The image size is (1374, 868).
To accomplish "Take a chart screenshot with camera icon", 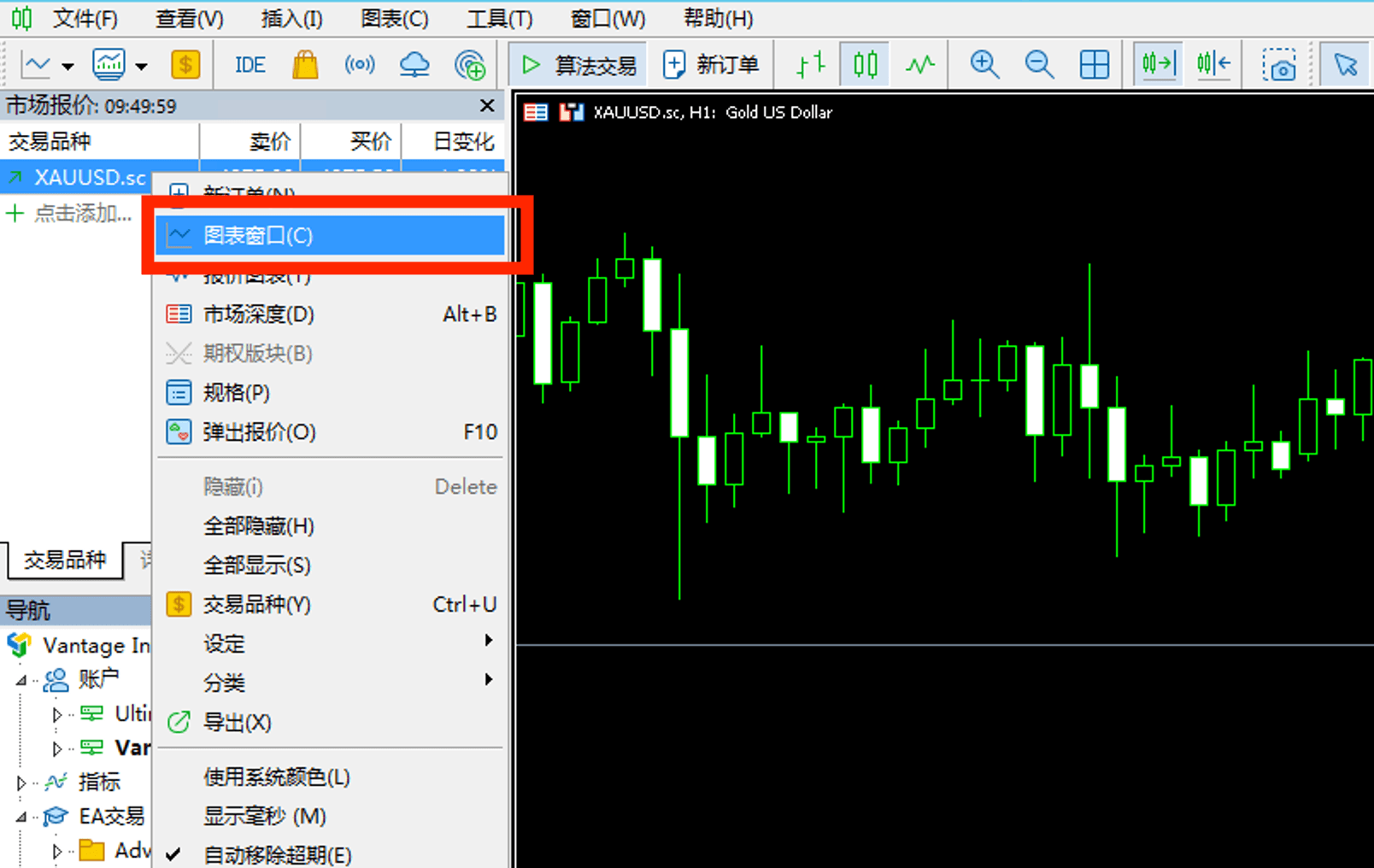I will pyautogui.click(x=1279, y=65).
